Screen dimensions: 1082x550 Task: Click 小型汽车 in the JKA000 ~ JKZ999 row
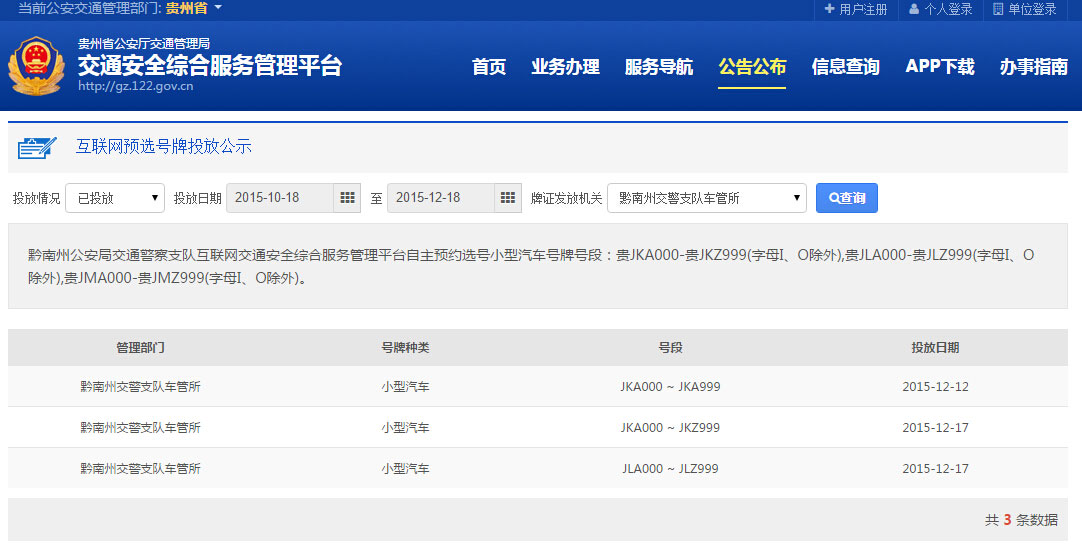pyautogui.click(x=405, y=427)
